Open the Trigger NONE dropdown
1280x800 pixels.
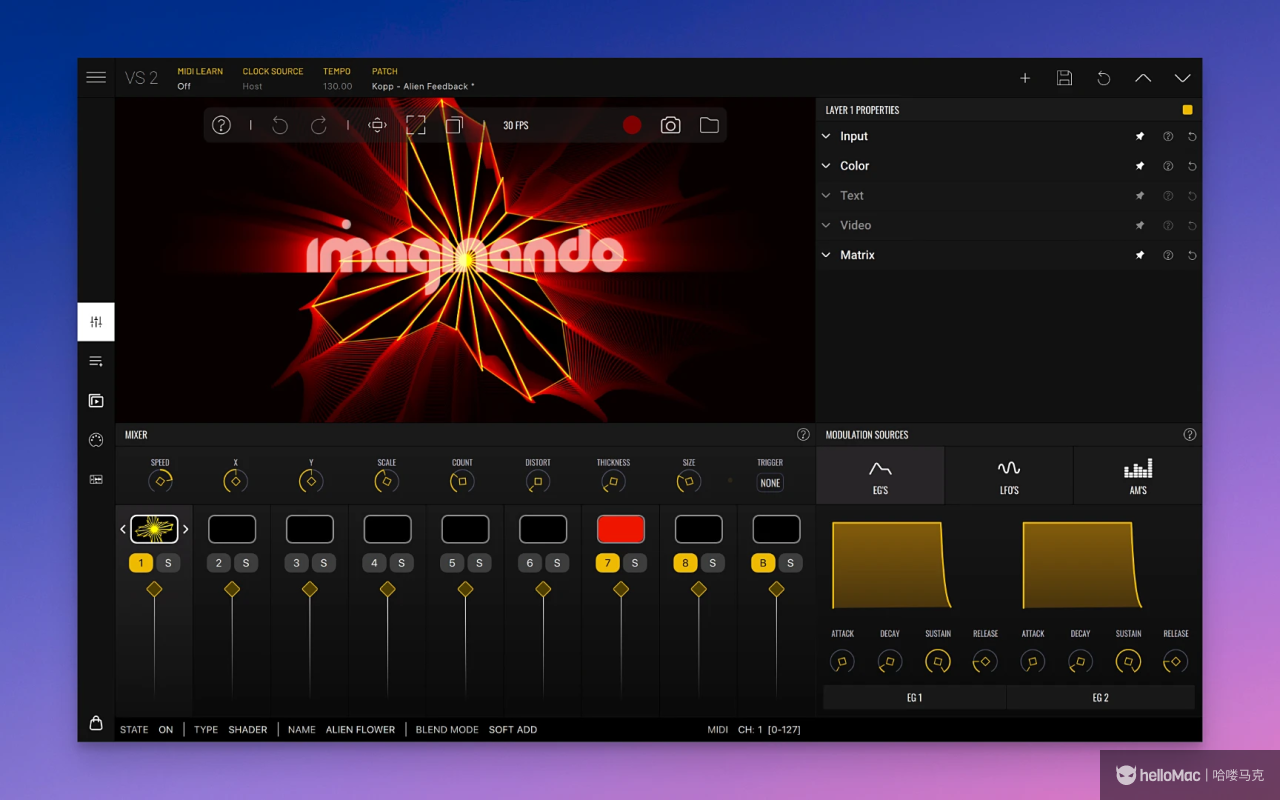click(x=770, y=483)
